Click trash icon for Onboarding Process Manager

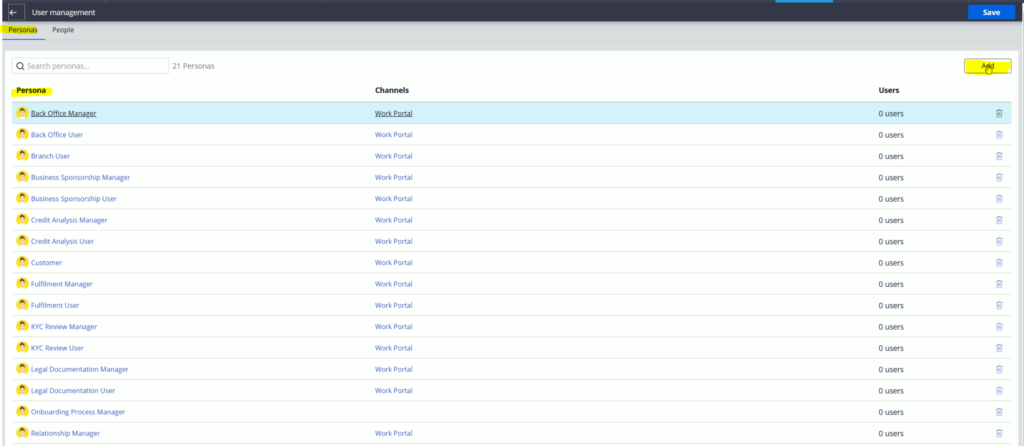coord(998,411)
